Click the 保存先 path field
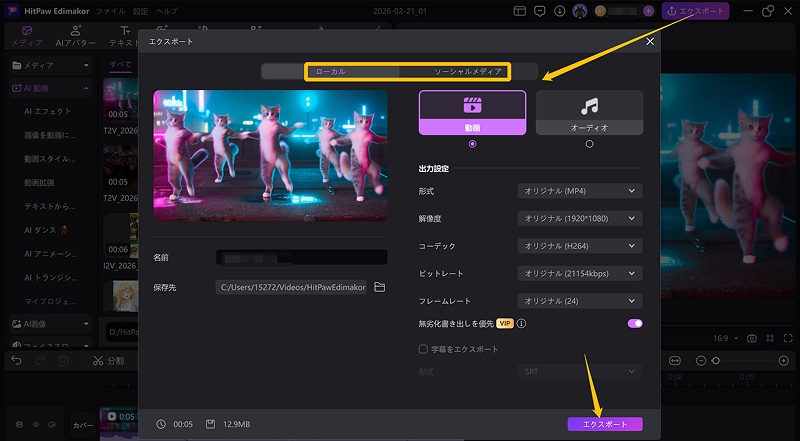This screenshot has height=441, width=800. coord(291,287)
